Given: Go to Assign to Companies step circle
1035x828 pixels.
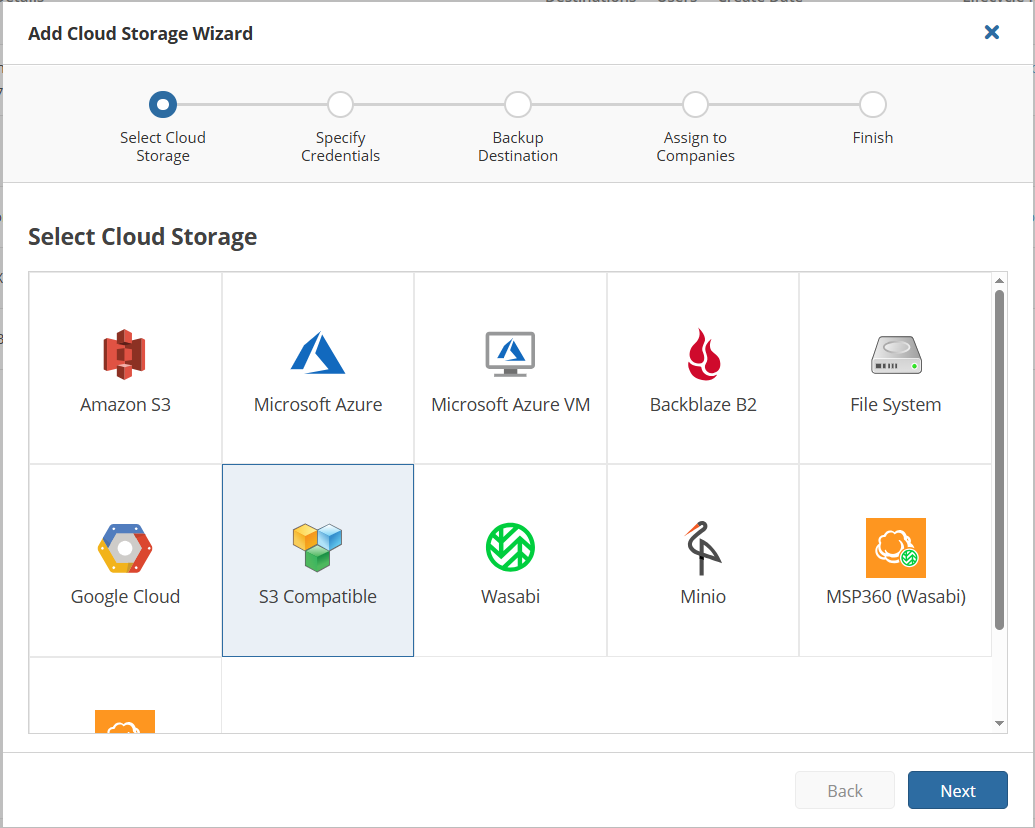Looking at the screenshot, I should click(x=696, y=104).
